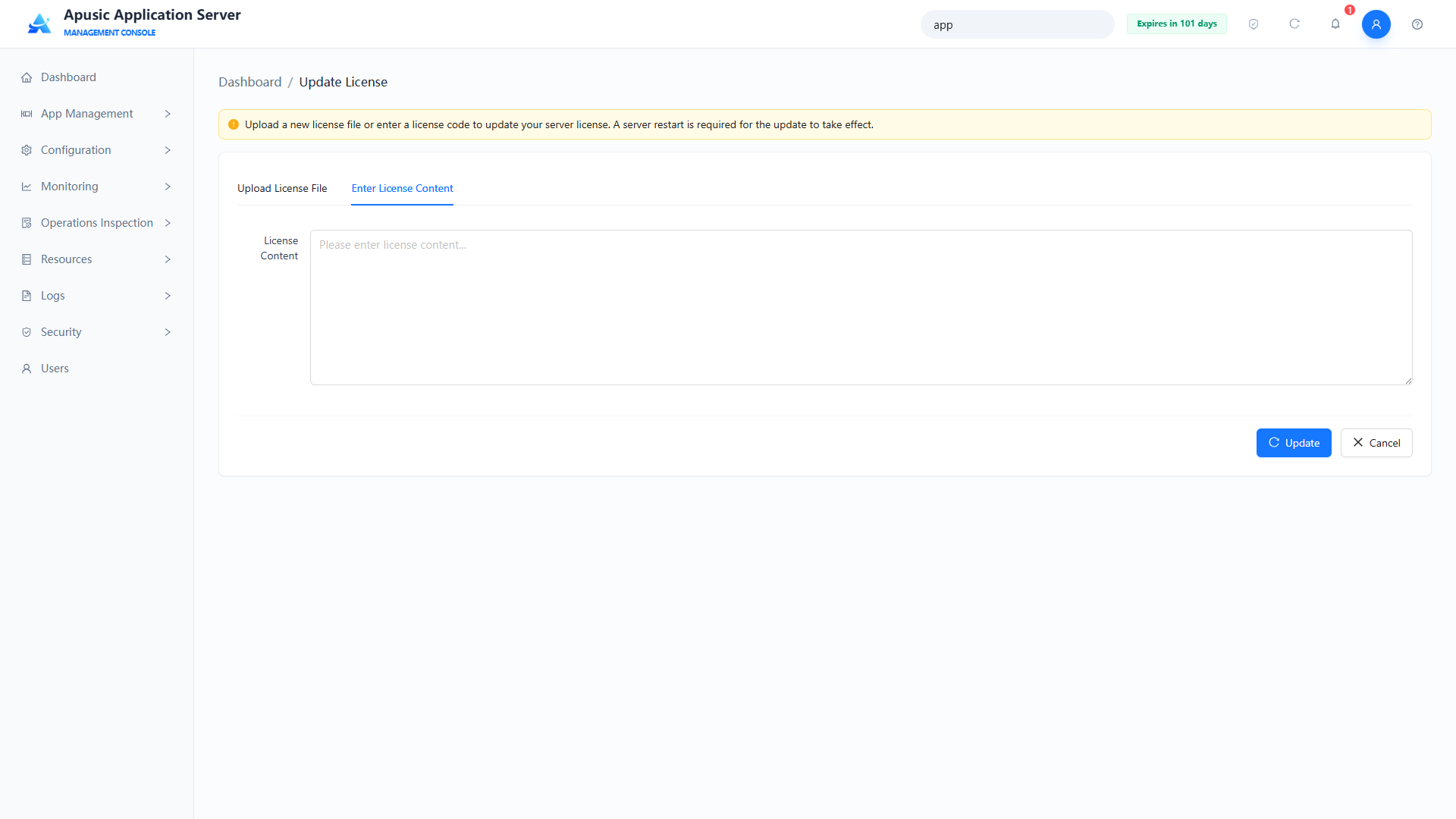The image size is (1456, 819).
Task: Click the Apusic Application Server title
Action: click(152, 14)
